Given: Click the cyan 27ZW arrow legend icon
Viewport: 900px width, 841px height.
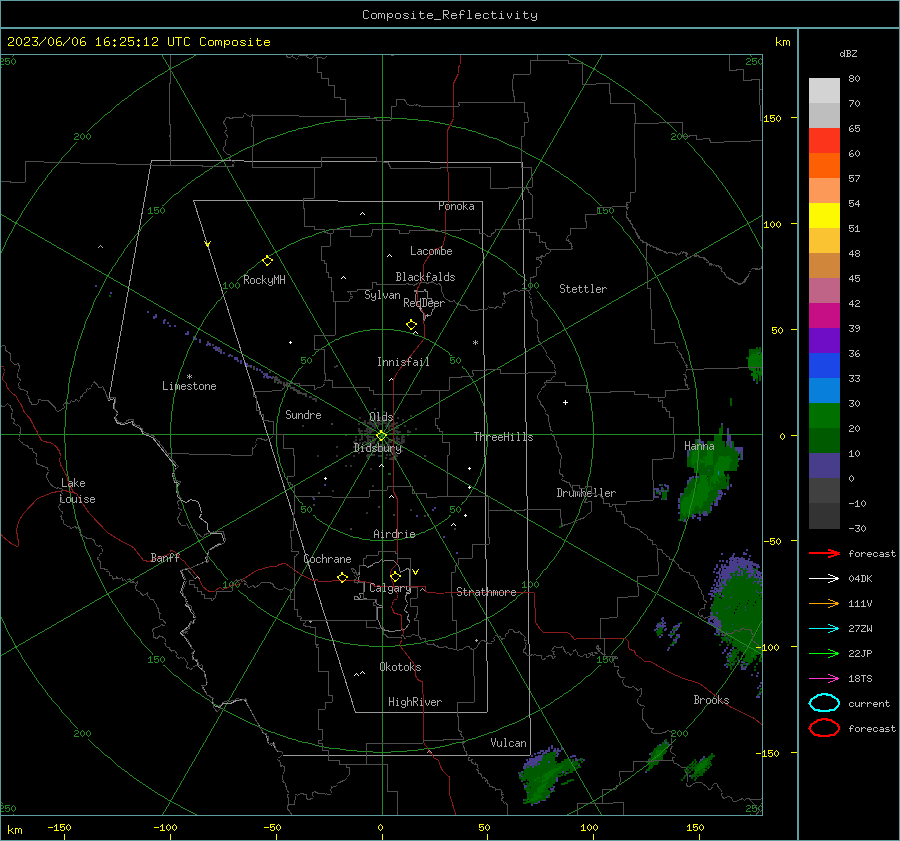Looking at the screenshot, I should [x=824, y=629].
